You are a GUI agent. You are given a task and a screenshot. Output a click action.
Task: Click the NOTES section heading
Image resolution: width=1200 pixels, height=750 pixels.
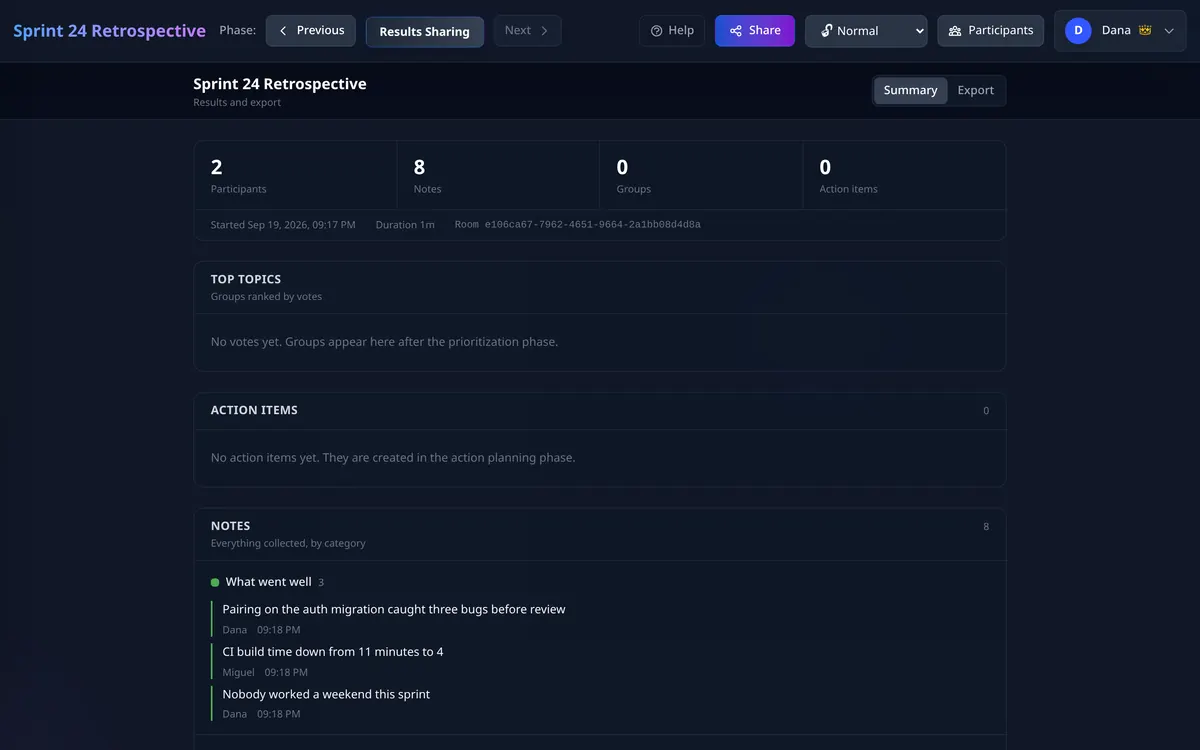[231, 526]
